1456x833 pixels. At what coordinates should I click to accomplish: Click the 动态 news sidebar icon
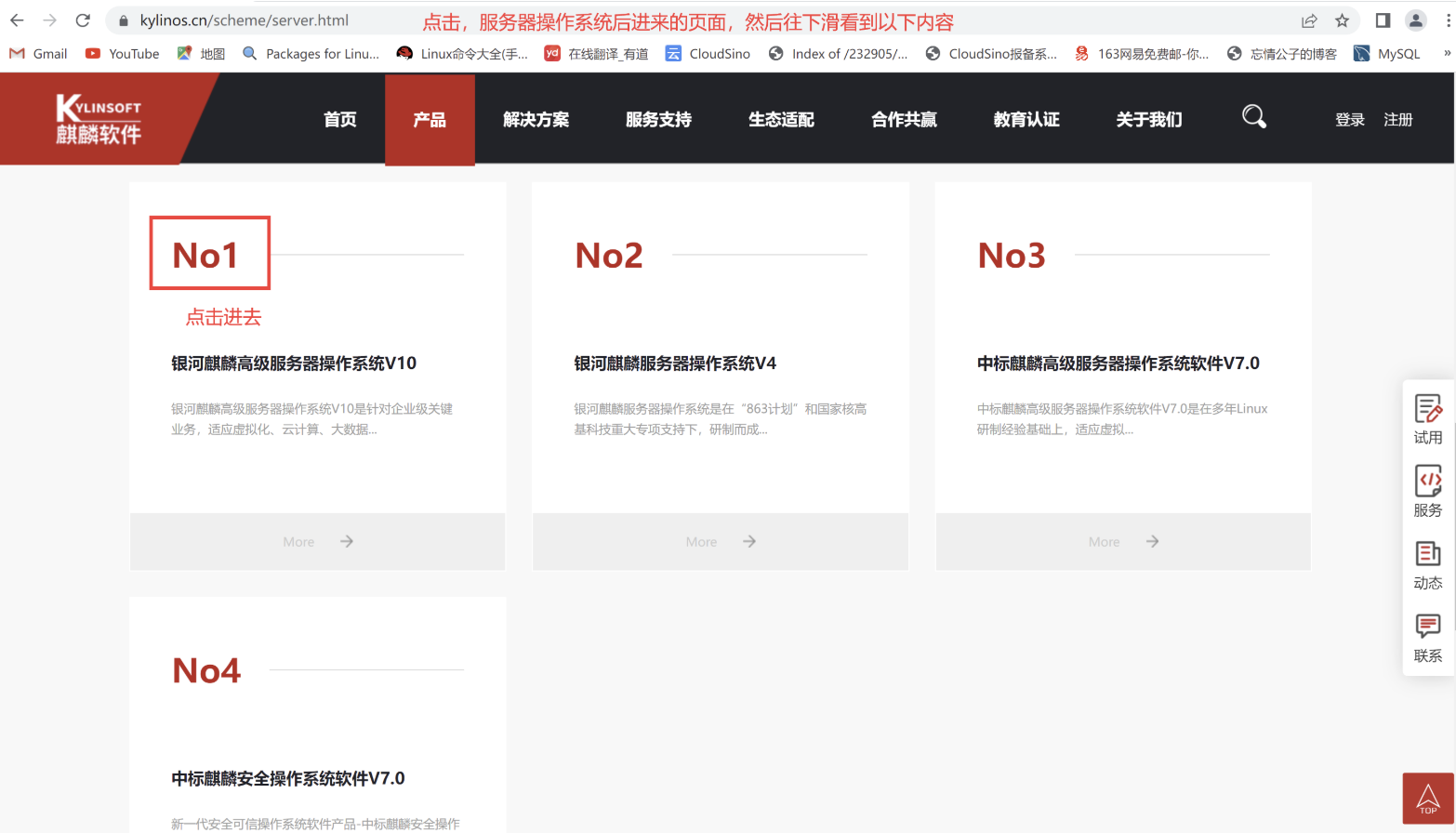click(x=1428, y=565)
